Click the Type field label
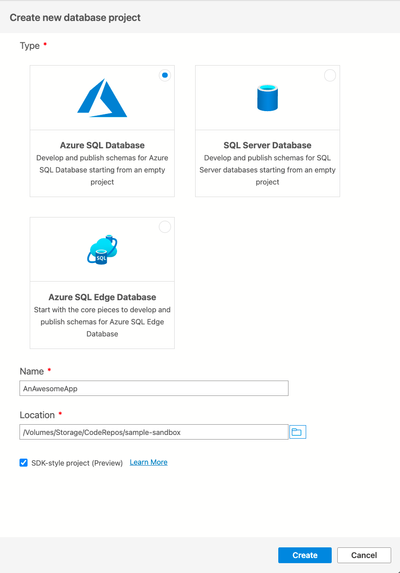The height and width of the screenshot is (573, 400). coord(30,46)
